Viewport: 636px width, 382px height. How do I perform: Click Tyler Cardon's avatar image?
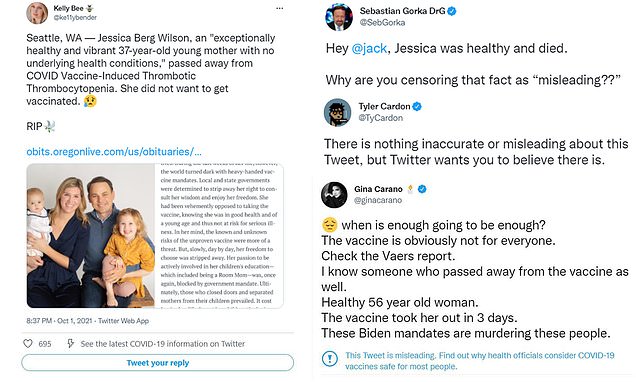pos(337,112)
